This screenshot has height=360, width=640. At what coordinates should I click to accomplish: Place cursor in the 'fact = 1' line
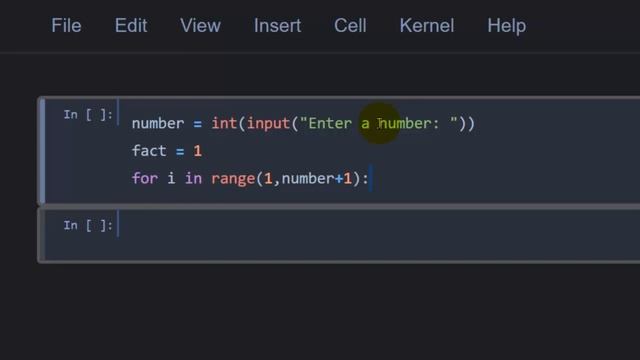167,151
